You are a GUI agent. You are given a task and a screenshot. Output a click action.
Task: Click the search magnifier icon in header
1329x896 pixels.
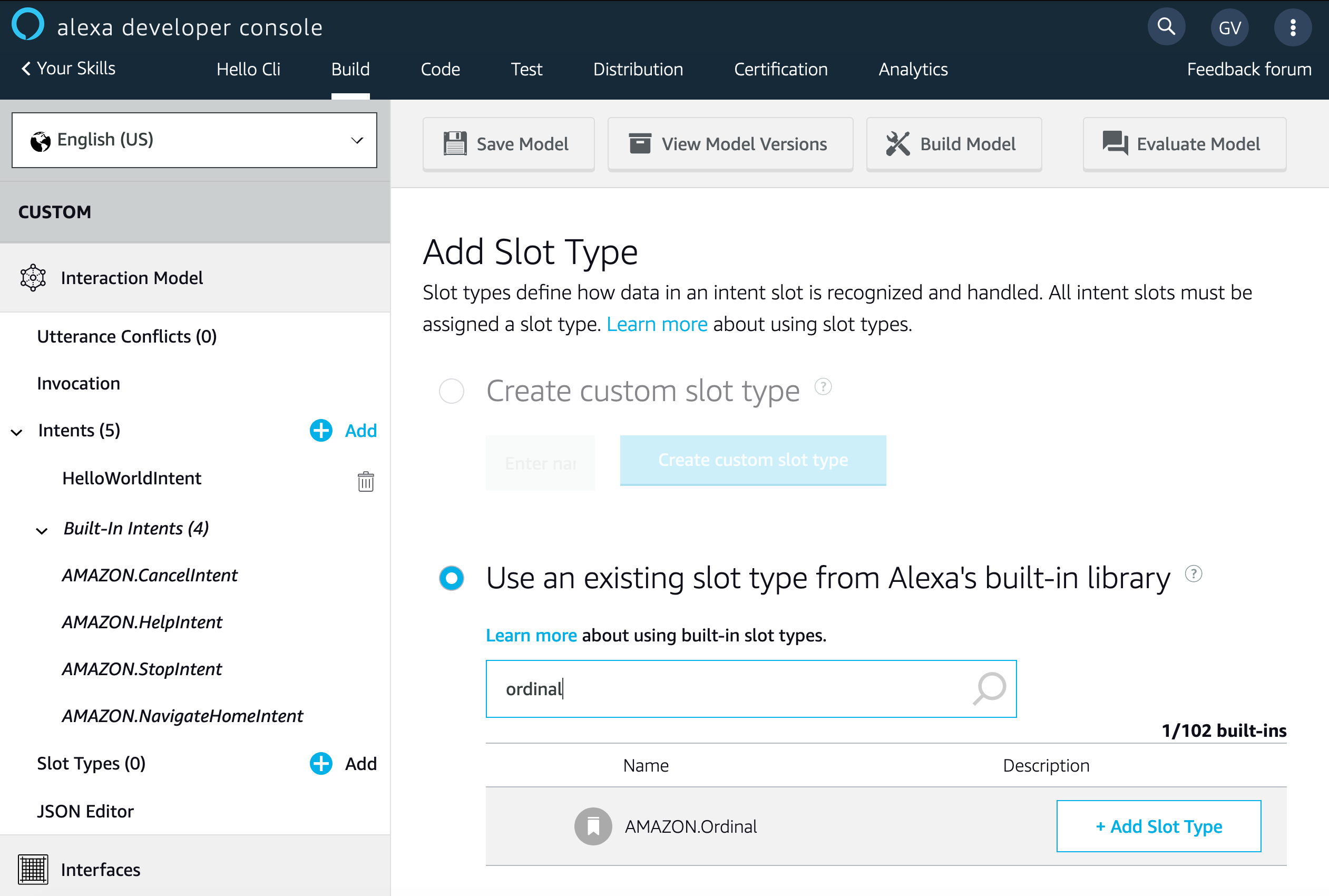click(1166, 27)
